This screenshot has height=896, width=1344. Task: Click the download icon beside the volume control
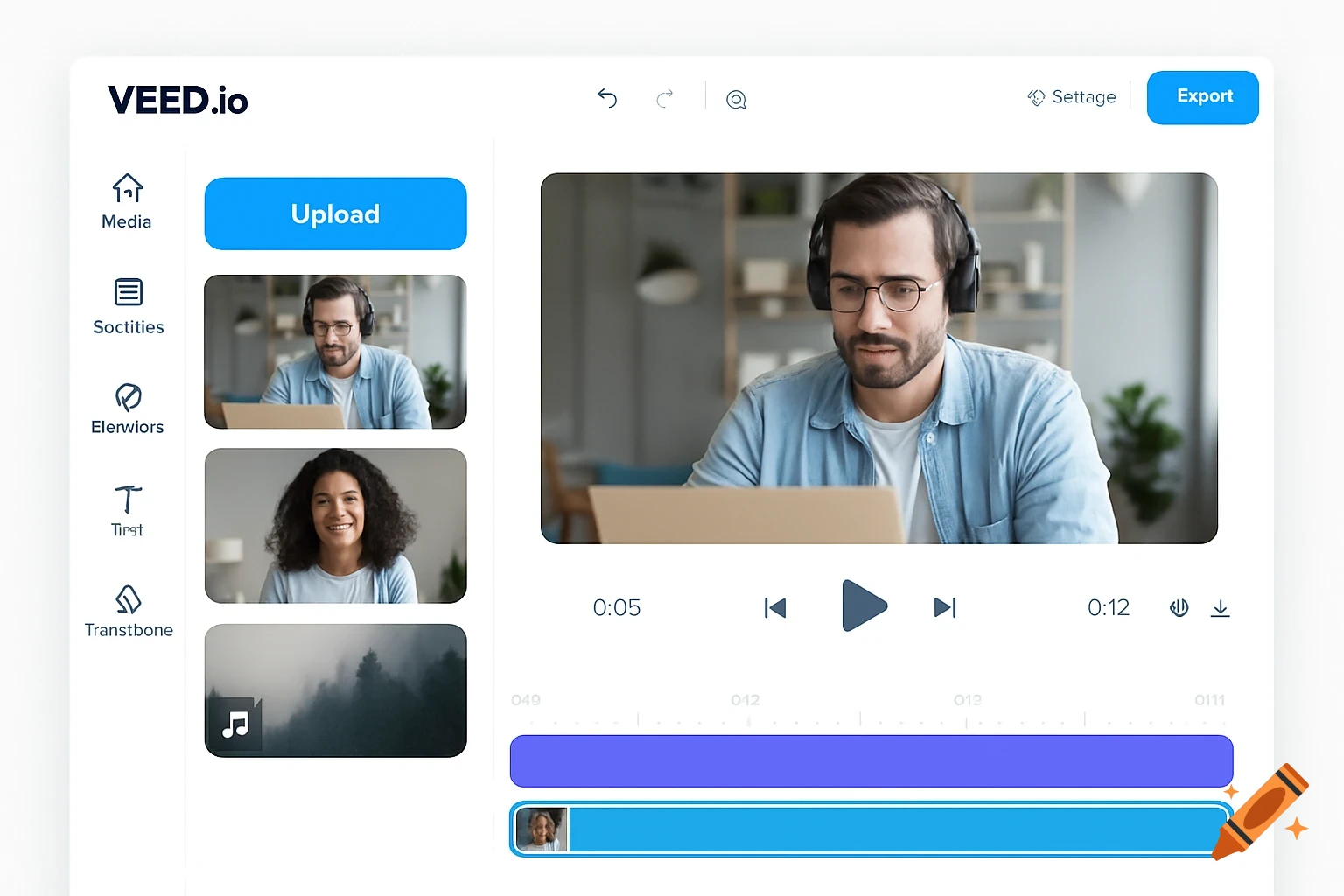coord(1221,607)
